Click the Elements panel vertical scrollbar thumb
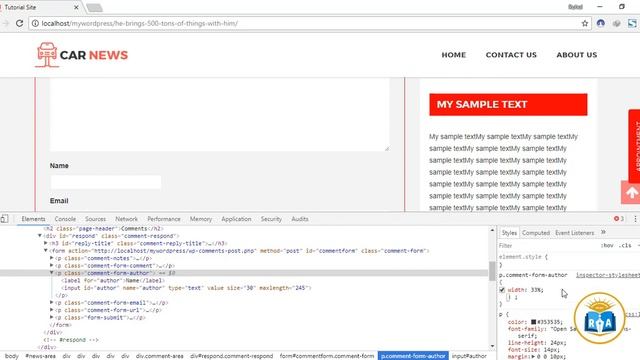This screenshot has height=360, width=640. pyautogui.click(x=492, y=270)
